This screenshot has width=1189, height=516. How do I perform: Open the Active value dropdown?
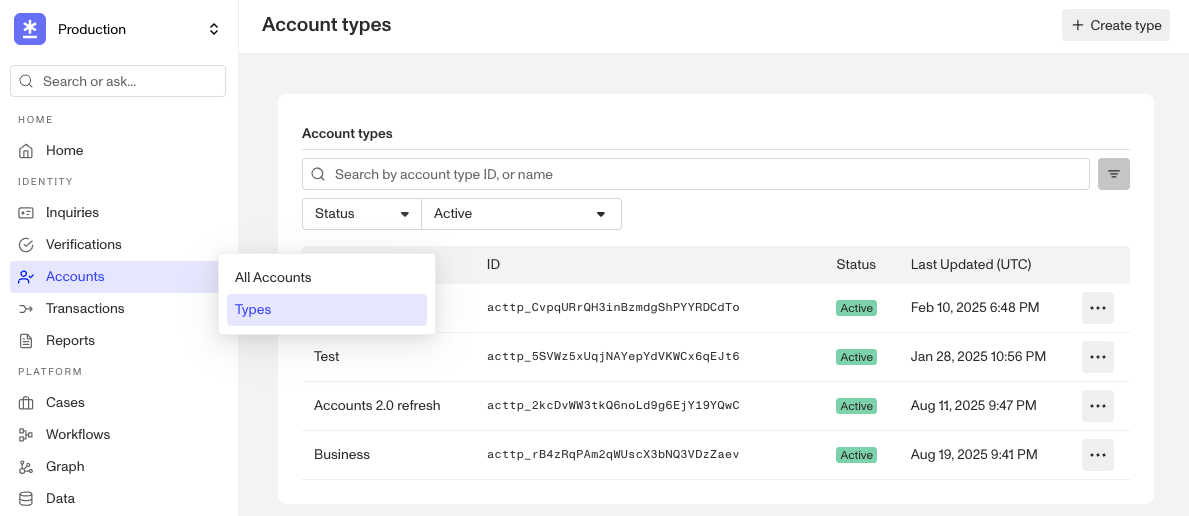click(x=521, y=214)
